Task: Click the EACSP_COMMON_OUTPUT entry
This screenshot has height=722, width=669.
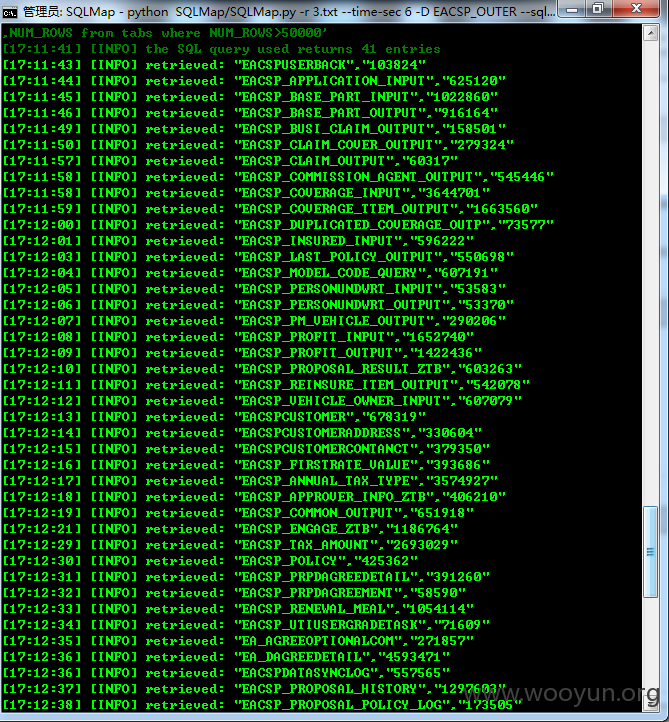Action: pos(238,513)
